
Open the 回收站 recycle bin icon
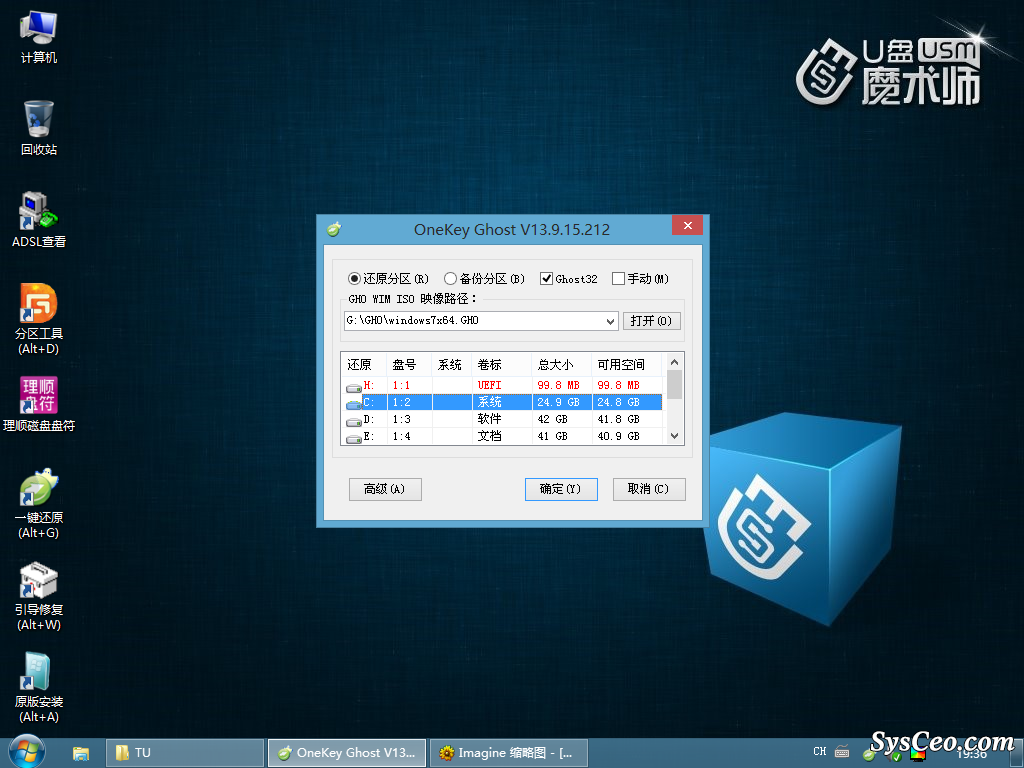click(x=39, y=128)
